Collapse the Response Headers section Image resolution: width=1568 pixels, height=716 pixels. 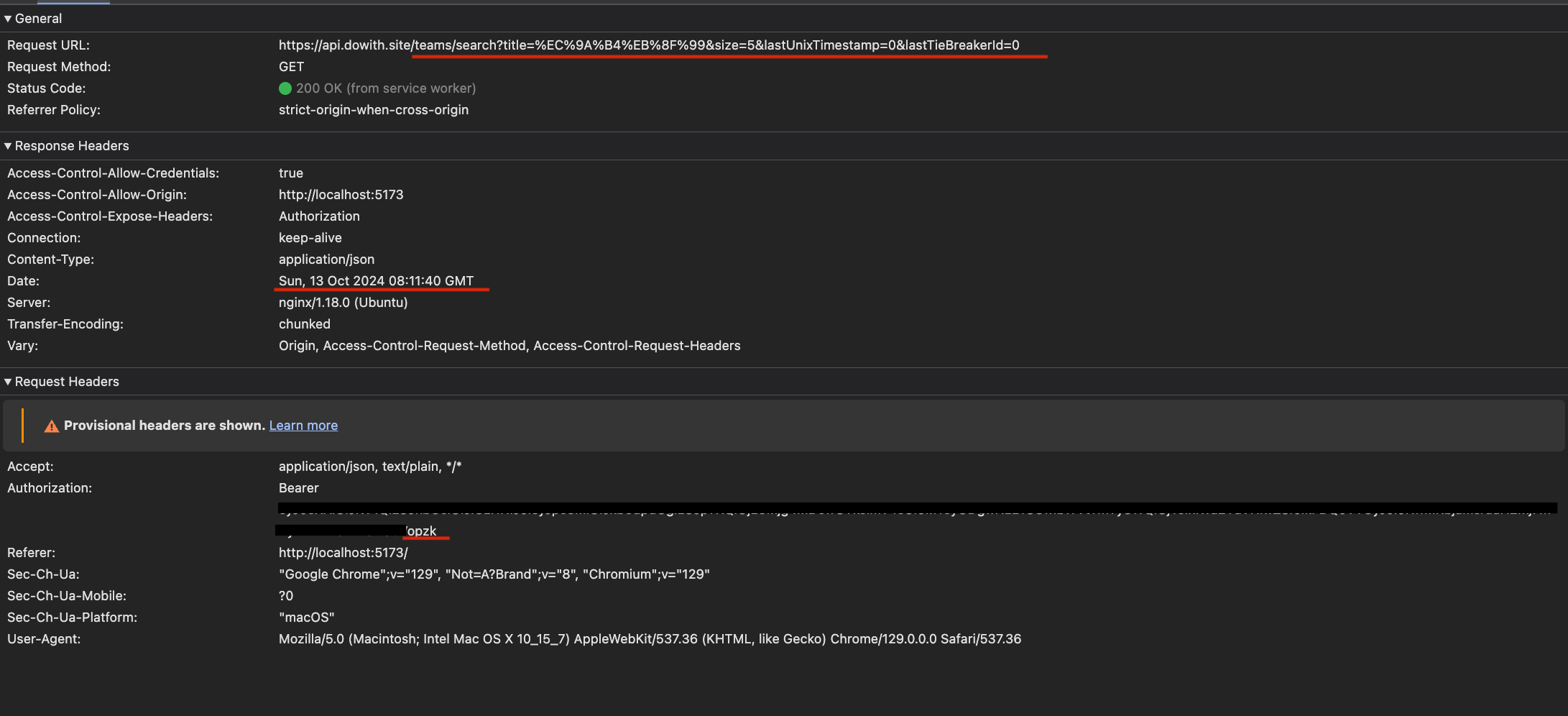9,146
